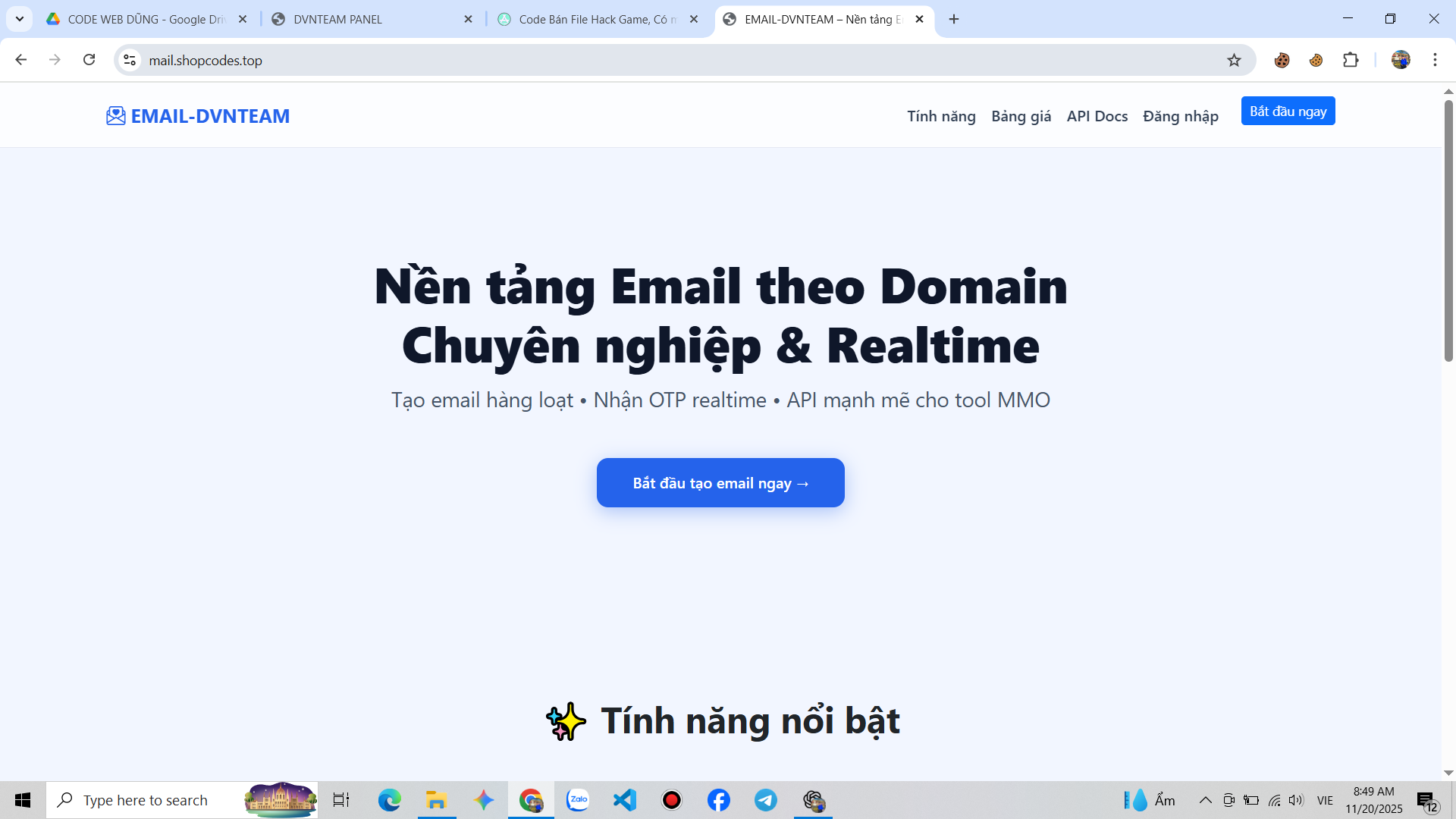Image resolution: width=1456 pixels, height=819 pixels.
Task: Open the Ẩm weather widget
Action: point(1150,800)
